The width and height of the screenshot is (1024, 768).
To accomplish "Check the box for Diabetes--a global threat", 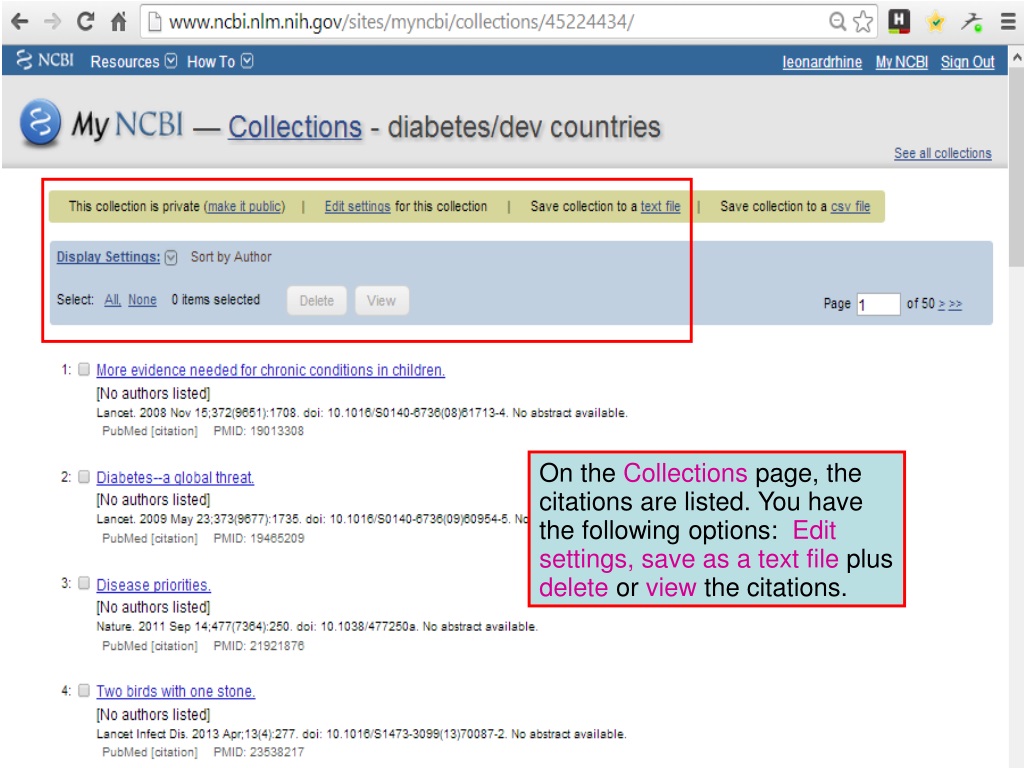I will [84, 477].
